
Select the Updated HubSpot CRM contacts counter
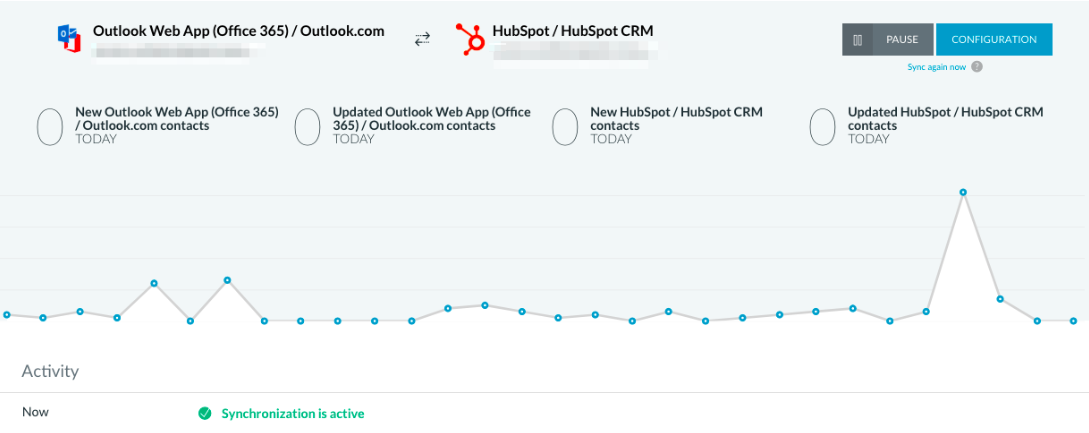tap(823, 126)
